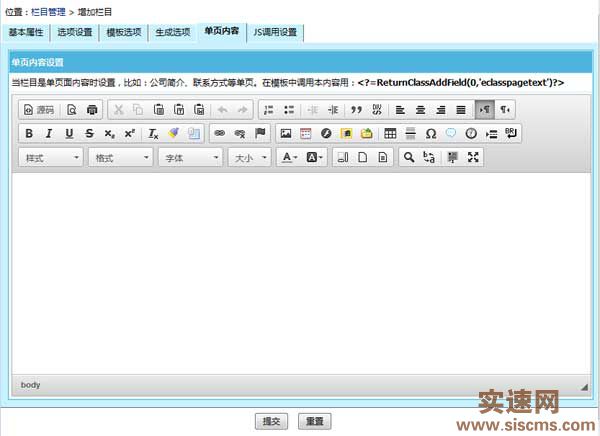Toggle left-to-right text direction
This screenshot has width=600, height=436.
[x=484, y=110]
